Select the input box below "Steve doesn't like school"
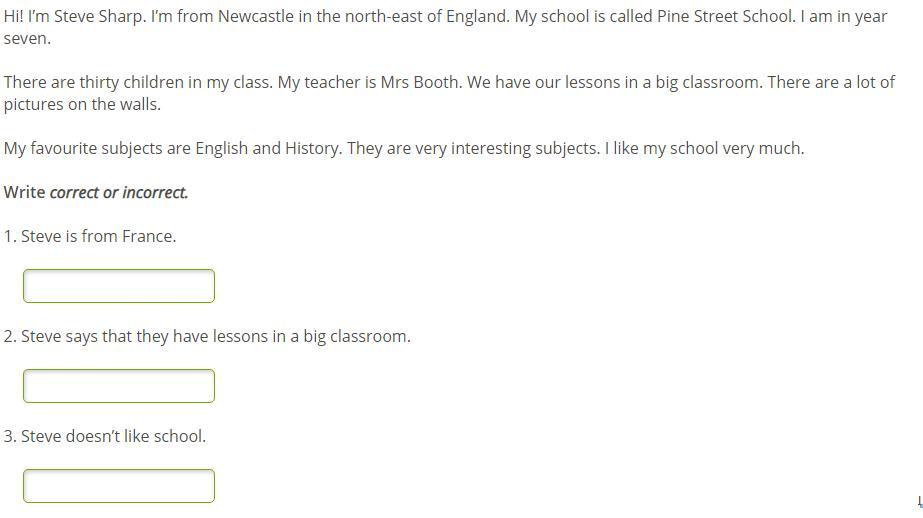The height and width of the screenshot is (518, 923). tap(119, 486)
